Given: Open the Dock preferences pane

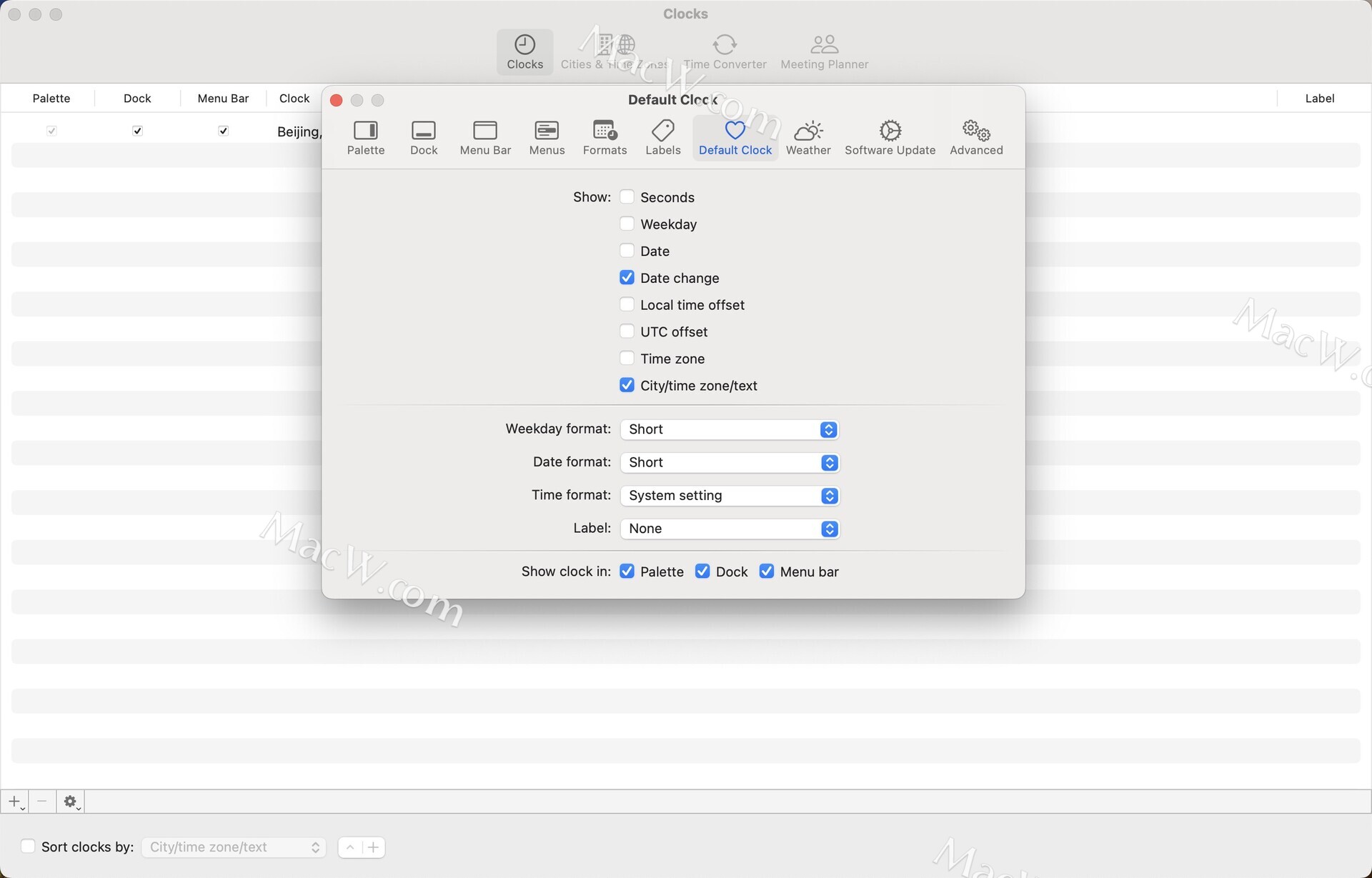Looking at the screenshot, I should 424,138.
